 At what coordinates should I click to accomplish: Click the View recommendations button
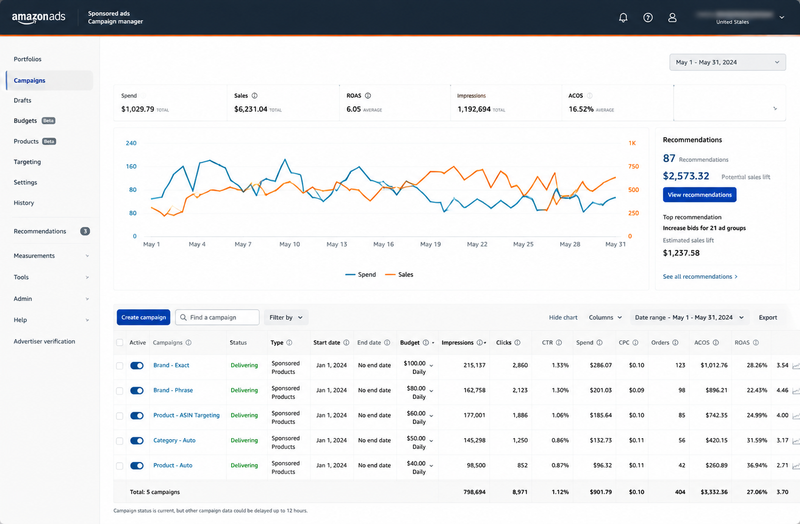[699, 195]
